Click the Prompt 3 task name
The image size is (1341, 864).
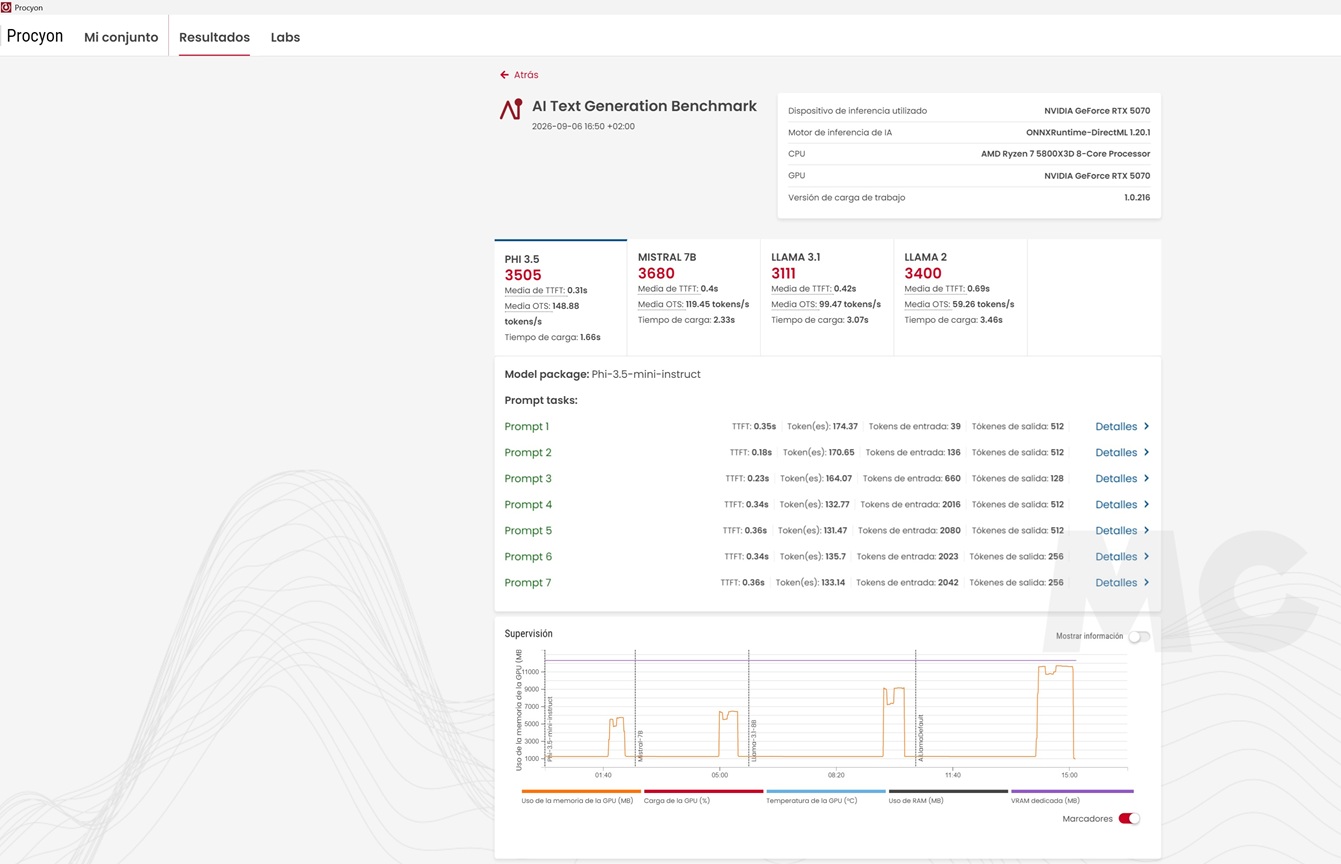(x=528, y=479)
